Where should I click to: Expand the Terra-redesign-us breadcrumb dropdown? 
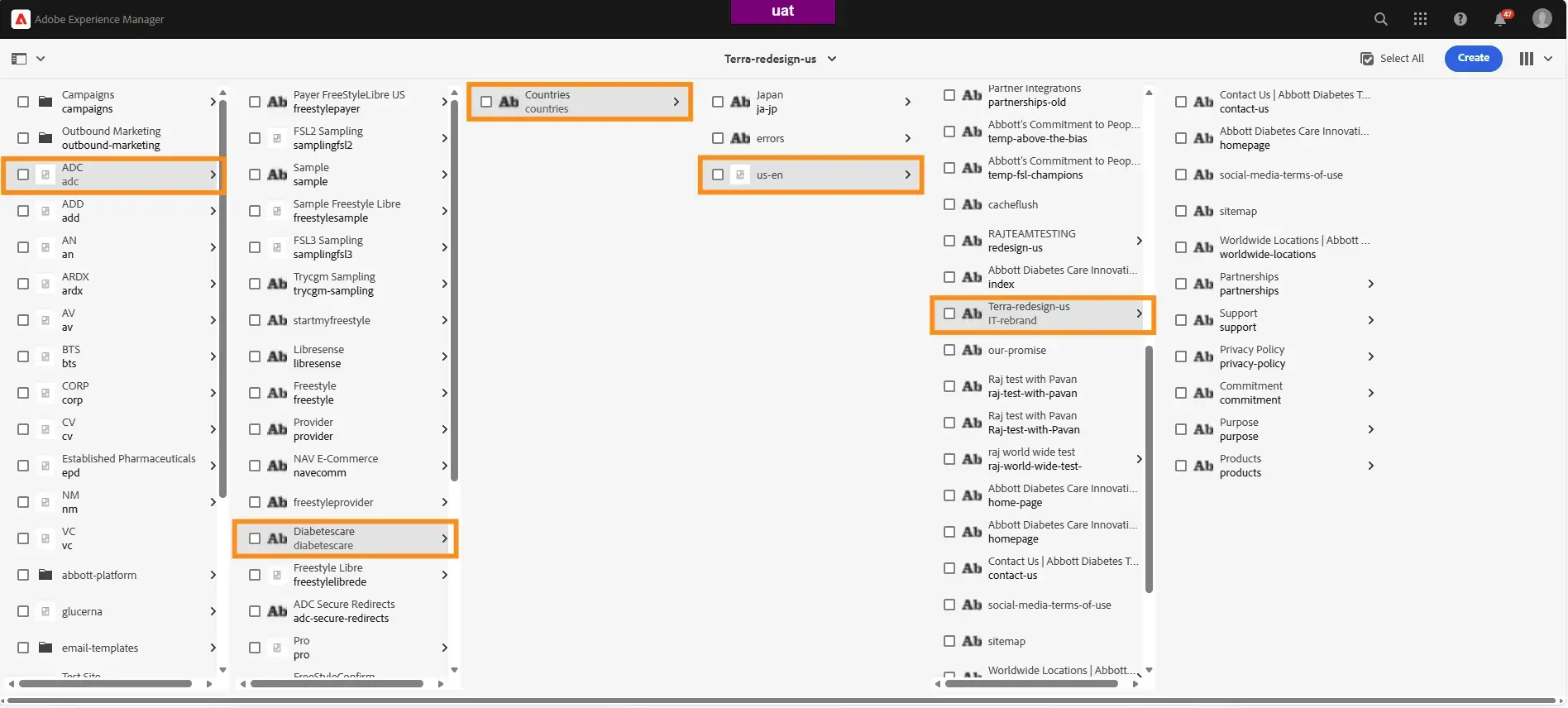coord(832,59)
